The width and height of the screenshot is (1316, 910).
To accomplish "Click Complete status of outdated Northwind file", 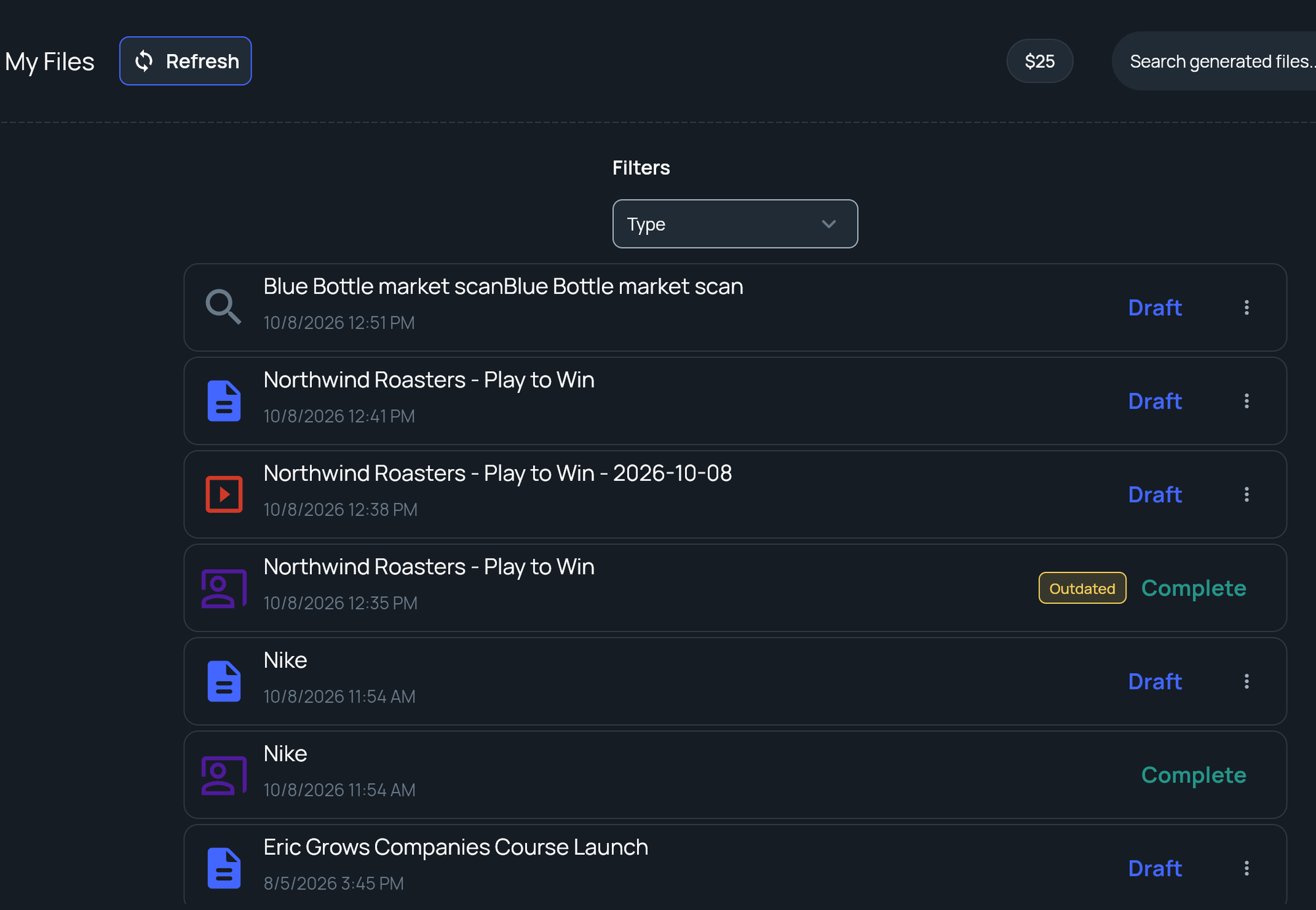I will coord(1194,588).
